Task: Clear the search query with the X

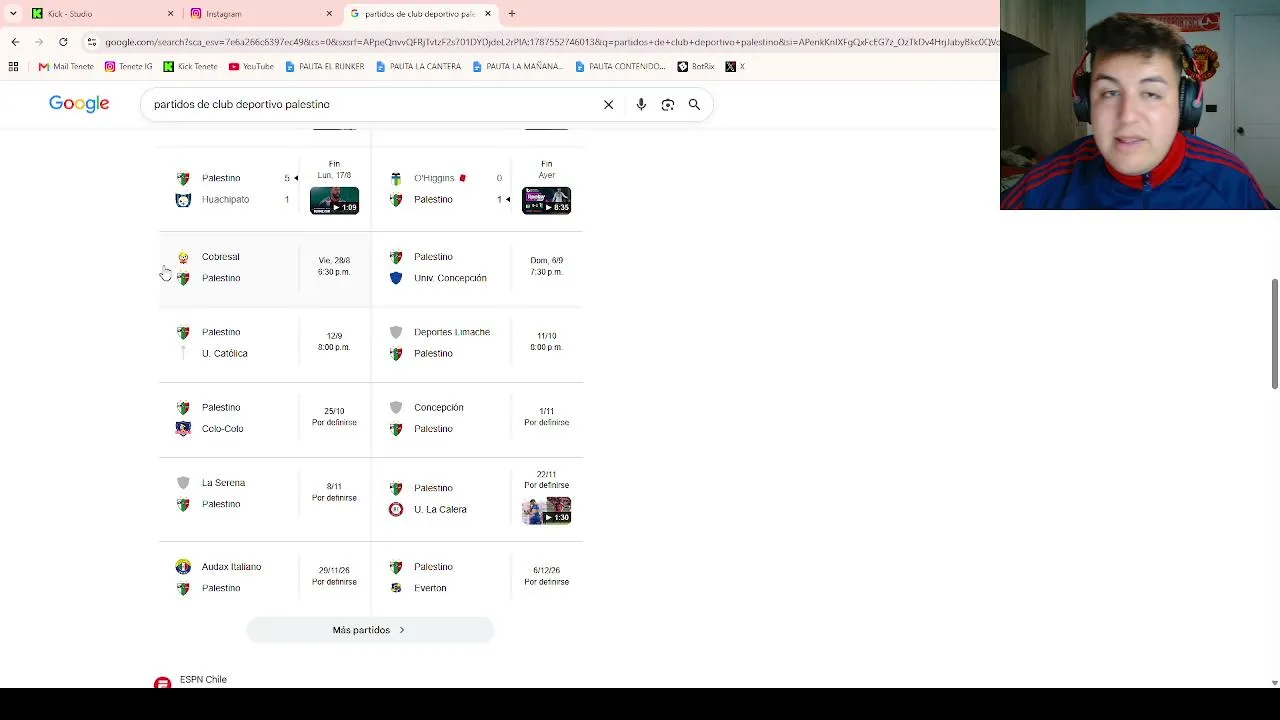Action: pos(608,104)
